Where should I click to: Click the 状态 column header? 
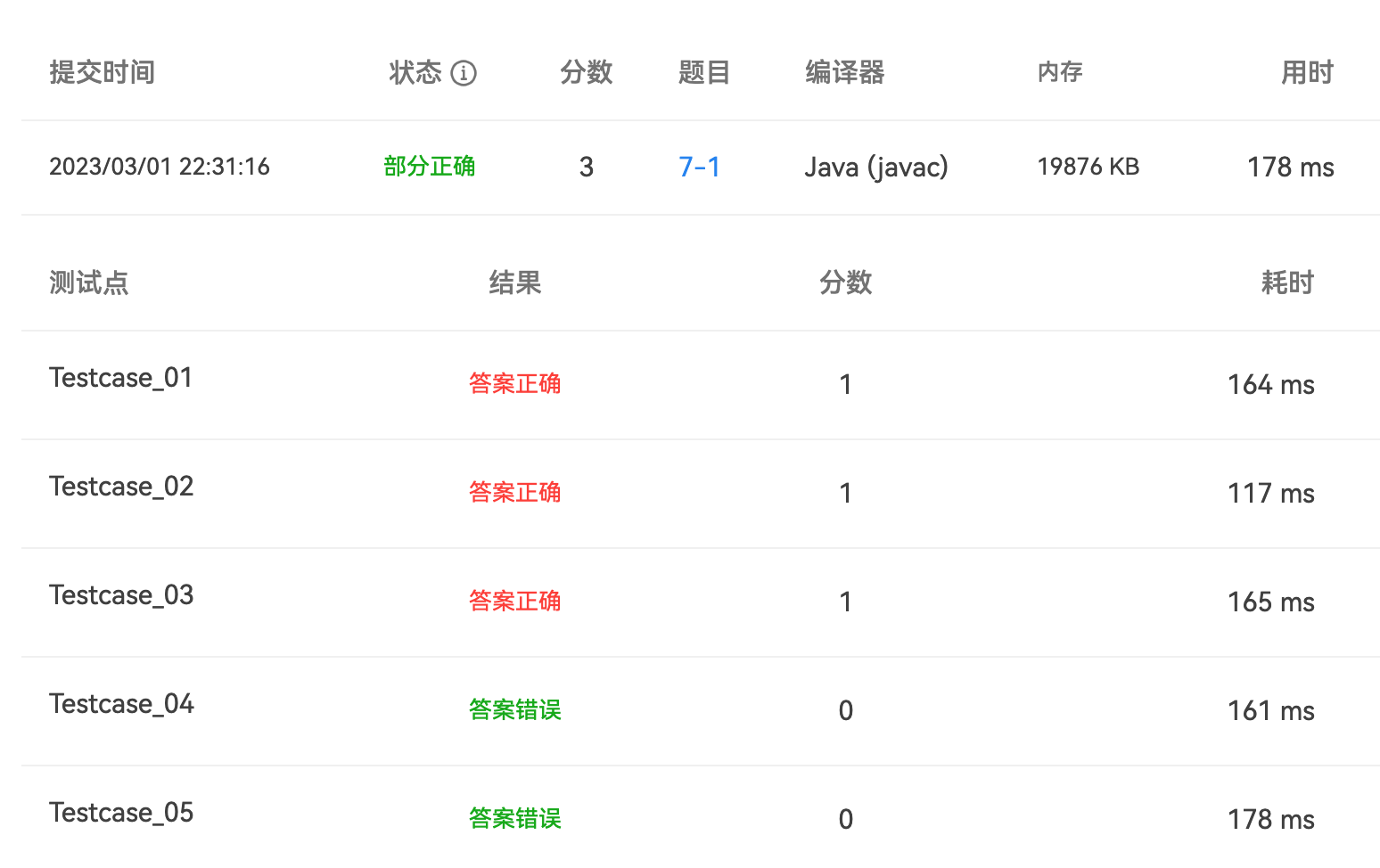pos(415,72)
